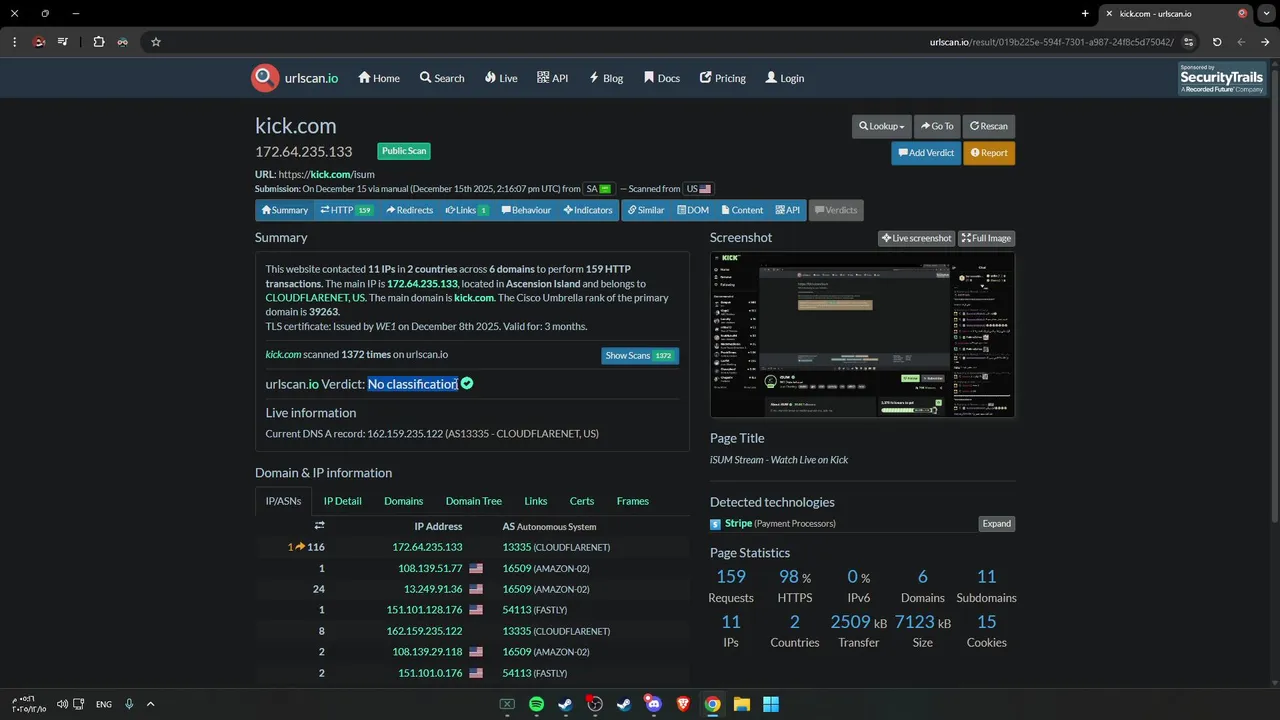Click the browser reload icon
Viewport: 1280px width, 720px height.
[1217, 42]
